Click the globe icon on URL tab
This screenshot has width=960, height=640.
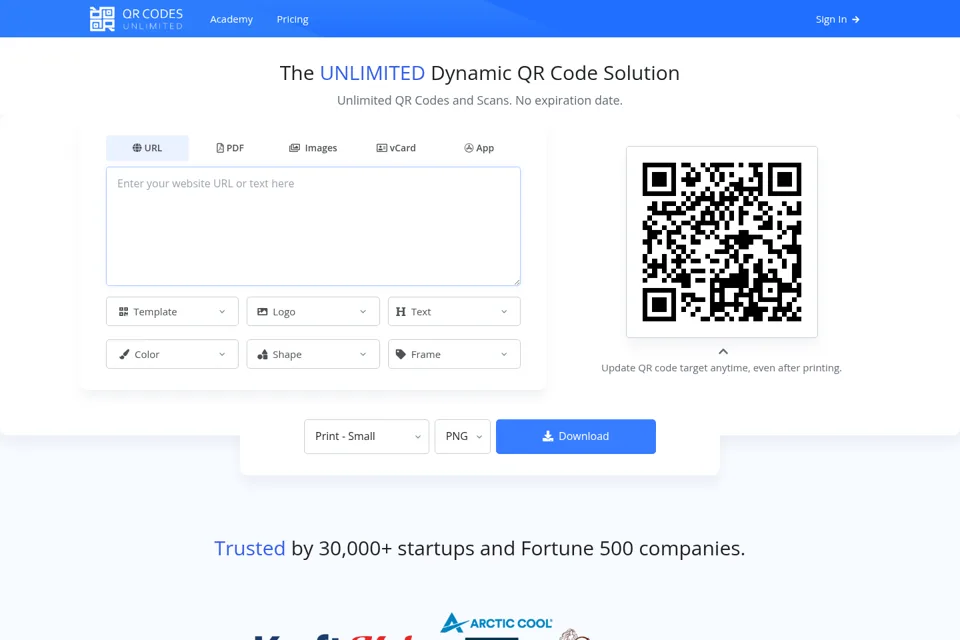(137, 148)
